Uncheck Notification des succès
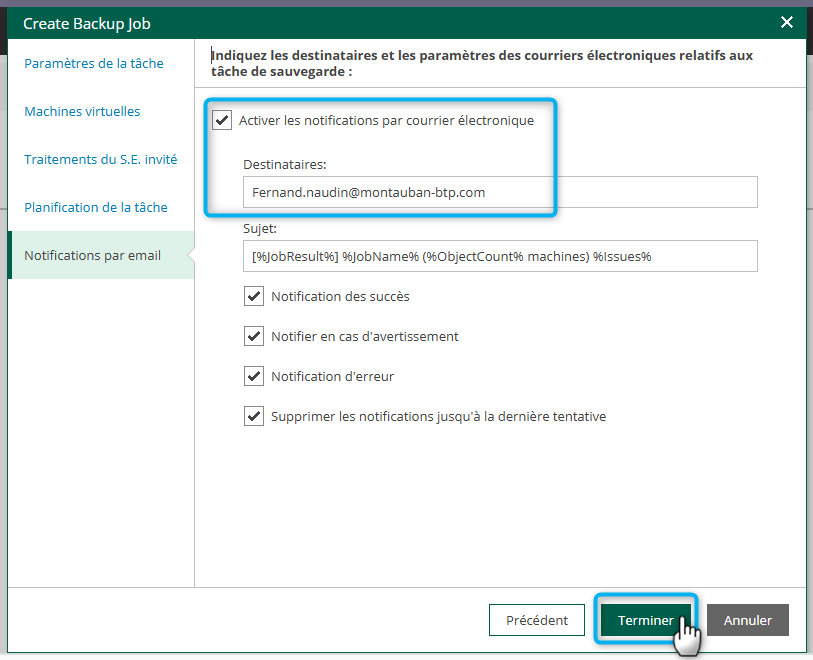The width and height of the screenshot is (813, 660). click(x=254, y=297)
